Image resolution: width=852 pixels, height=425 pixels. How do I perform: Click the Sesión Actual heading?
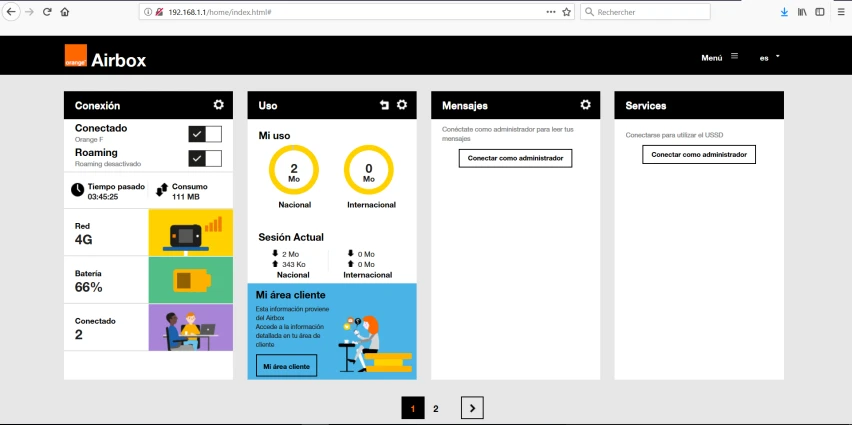pos(291,237)
